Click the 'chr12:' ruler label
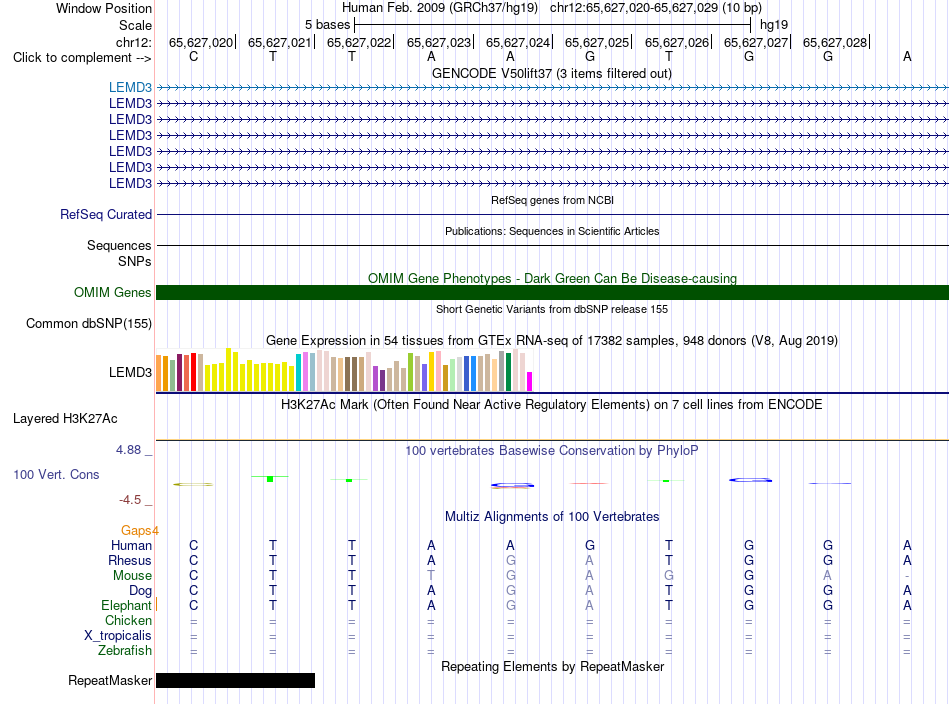The height and width of the screenshot is (704, 950). point(134,42)
